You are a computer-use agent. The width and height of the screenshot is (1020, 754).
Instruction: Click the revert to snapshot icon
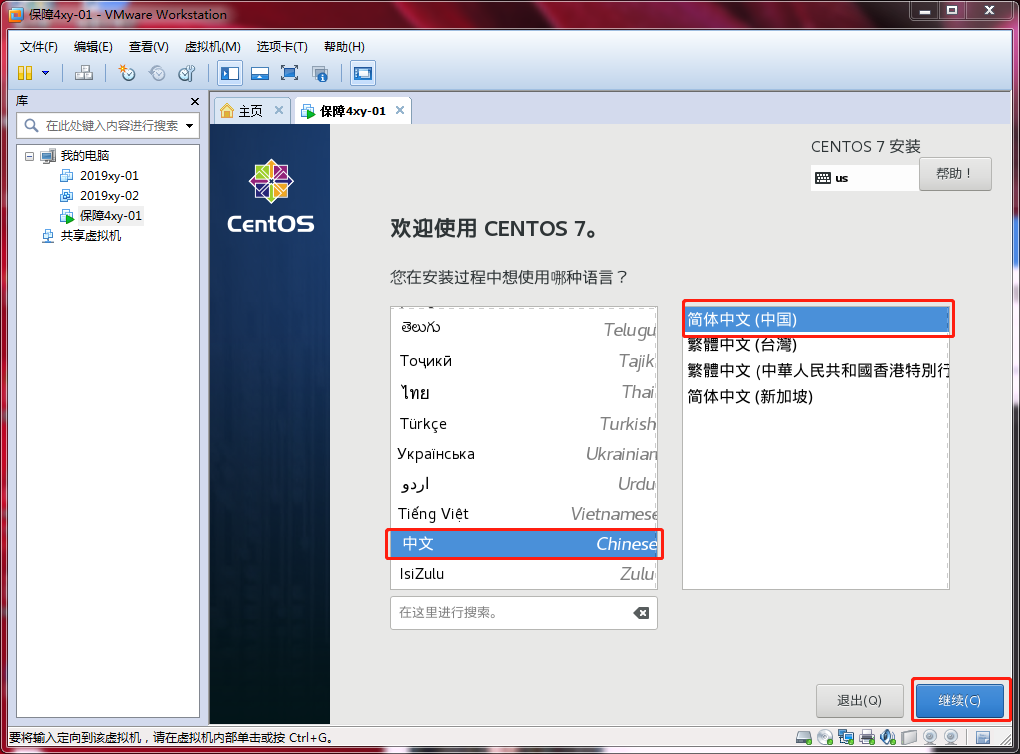click(157, 73)
